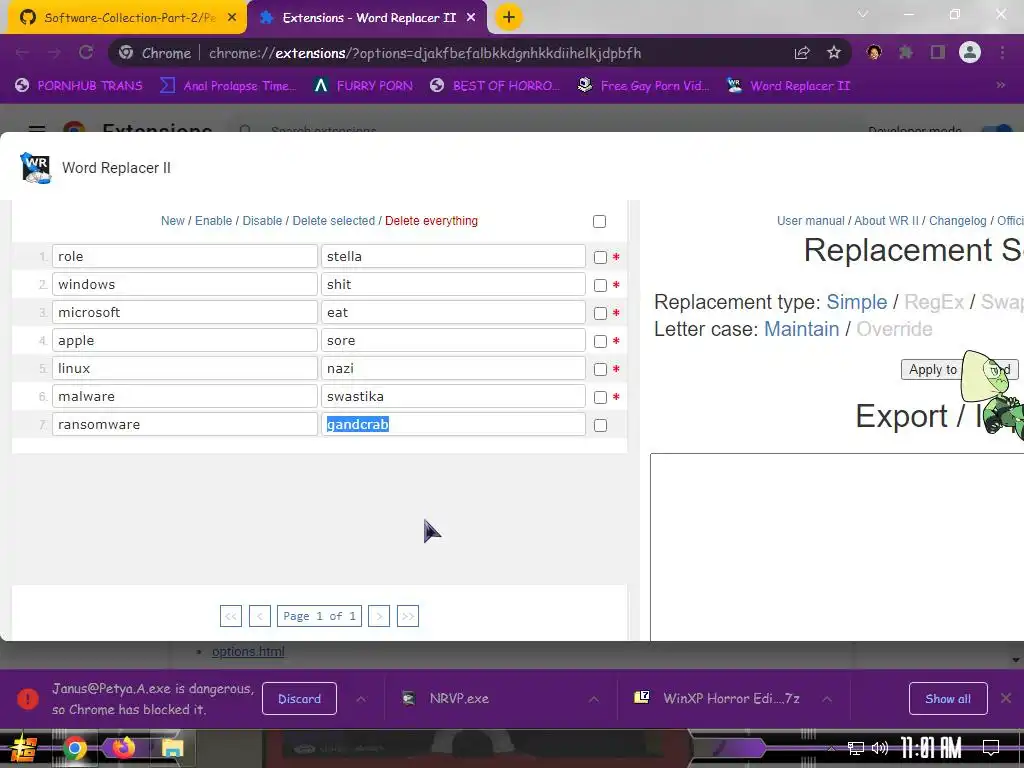
Task: Select the Override letter case option
Action: (894, 328)
